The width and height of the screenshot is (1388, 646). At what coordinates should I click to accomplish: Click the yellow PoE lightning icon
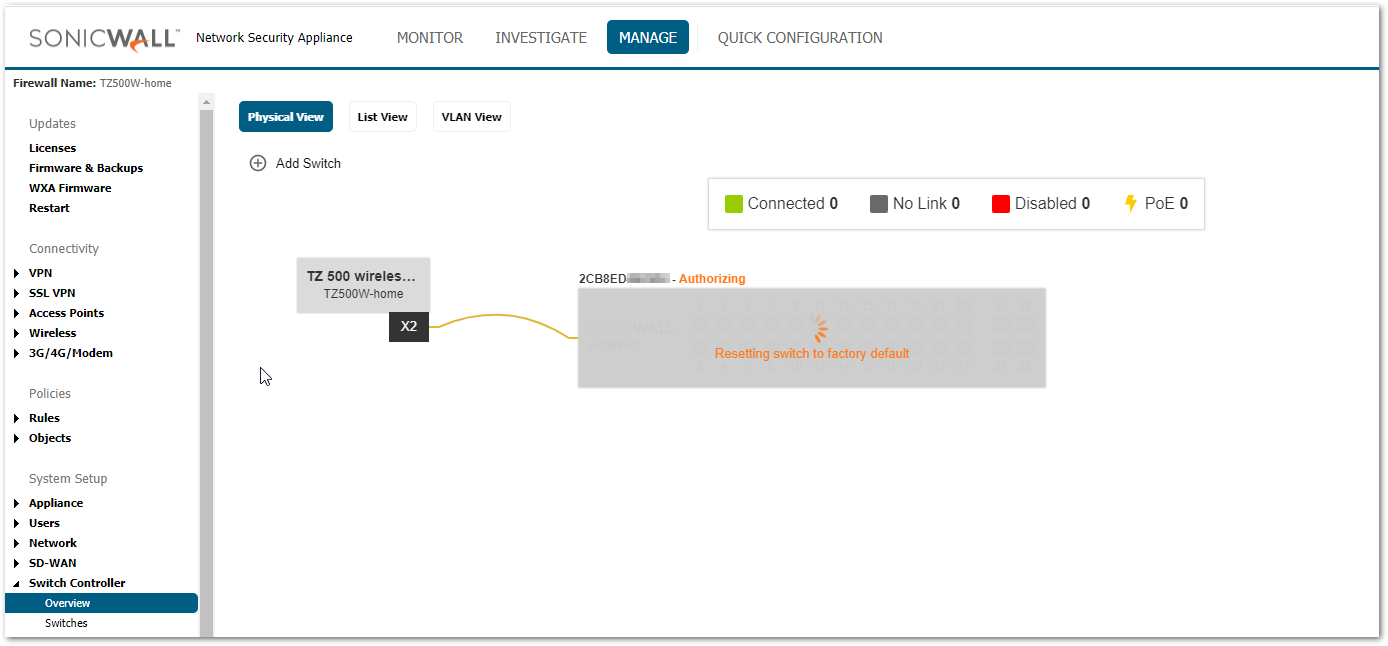[x=1131, y=204]
